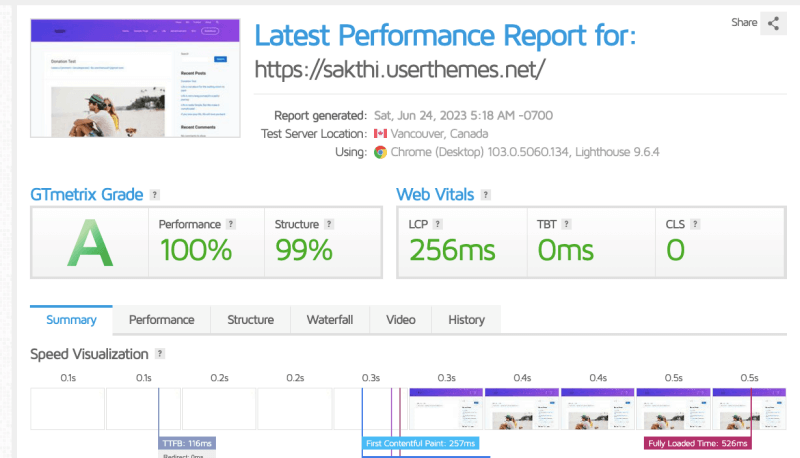Open the Waterfall tab
Image resolution: width=800 pixels, height=458 pixels.
click(330, 320)
